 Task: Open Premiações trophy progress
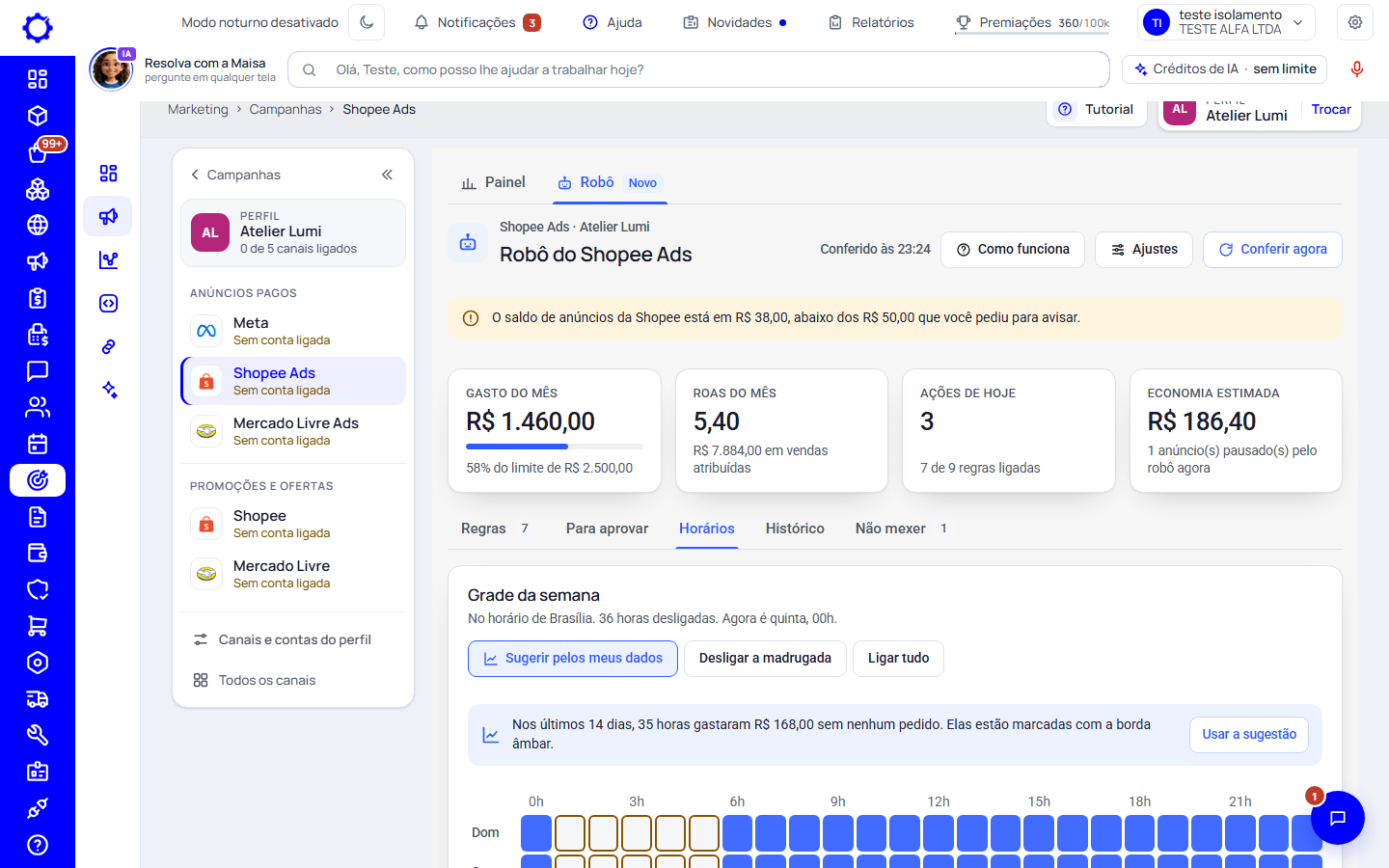(1032, 22)
